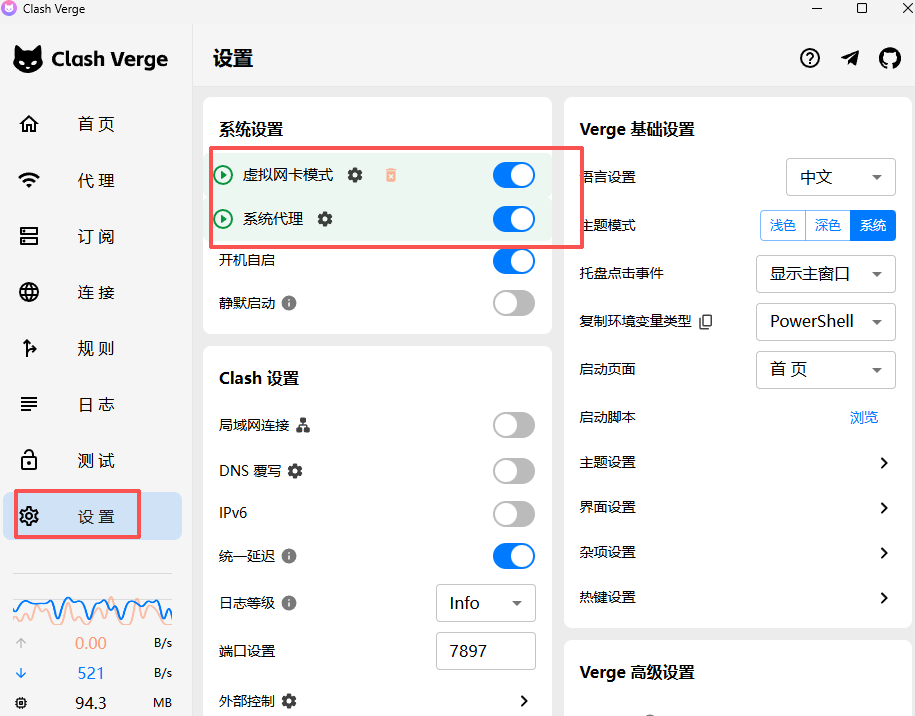Click 浏览 to choose startup script

point(864,417)
